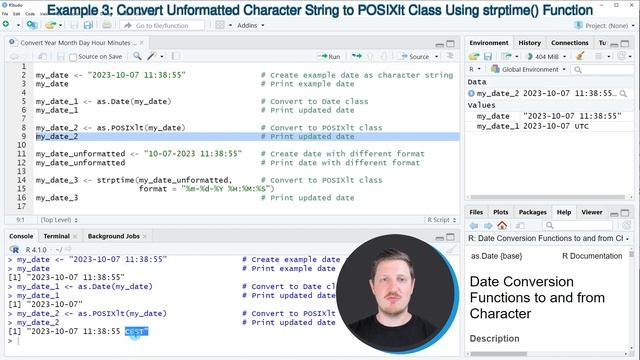Select the Environment tab
The width and height of the screenshot is (640, 360).
pyautogui.click(x=489, y=43)
